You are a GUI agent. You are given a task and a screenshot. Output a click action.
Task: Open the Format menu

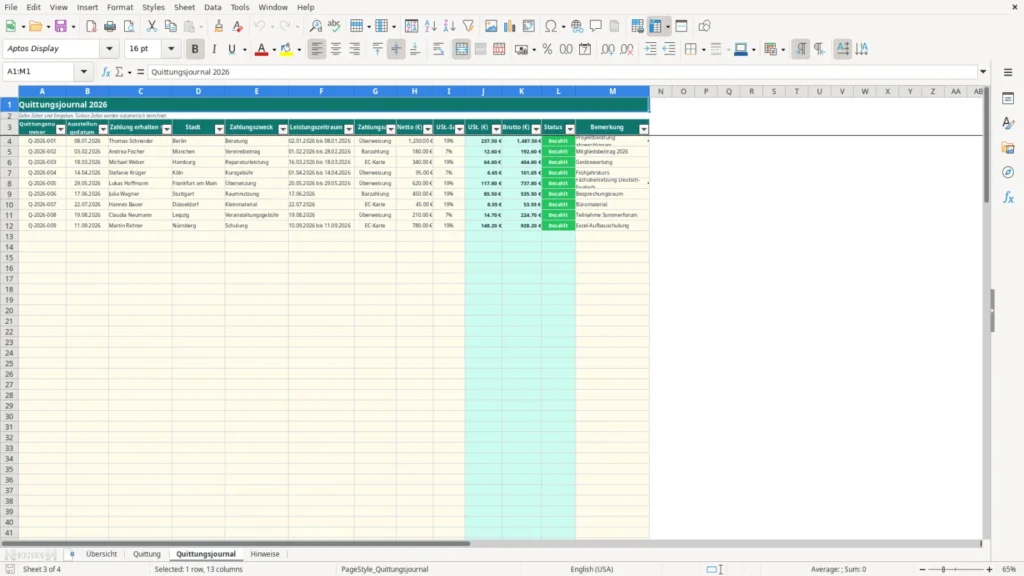pyautogui.click(x=120, y=7)
